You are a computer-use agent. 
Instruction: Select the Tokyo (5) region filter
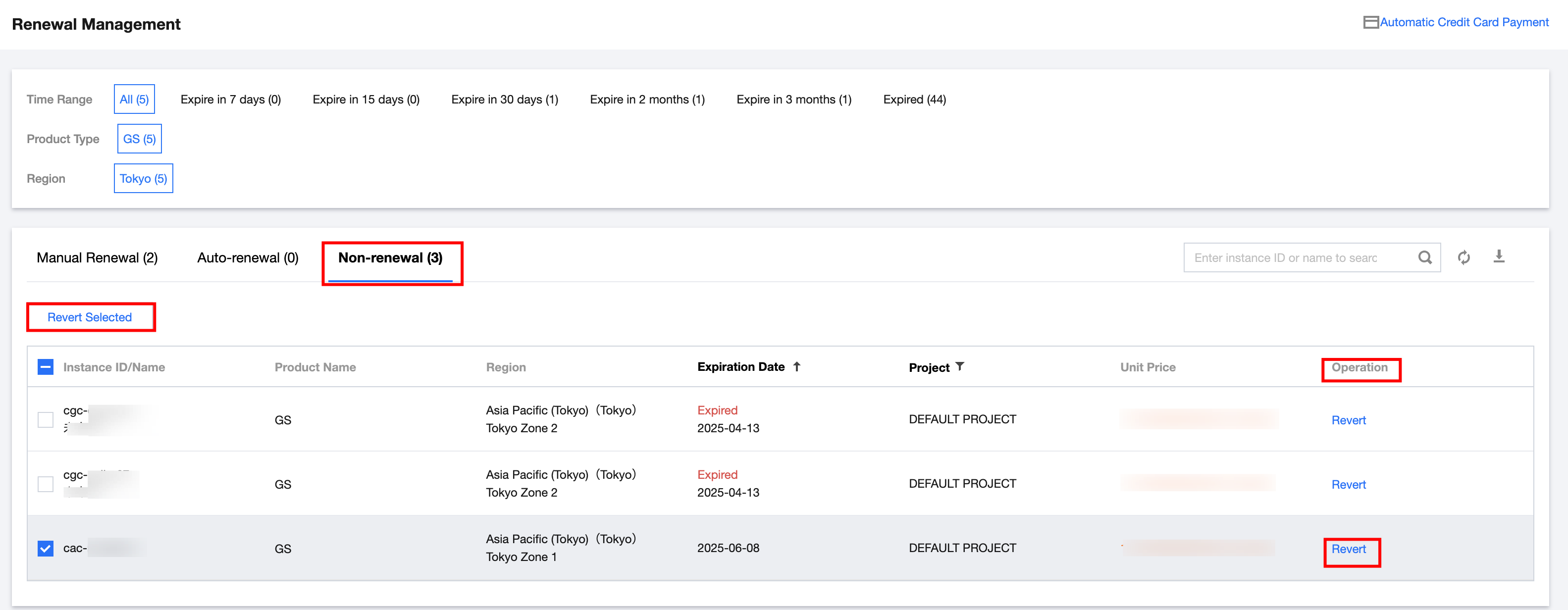pyautogui.click(x=143, y=178)
